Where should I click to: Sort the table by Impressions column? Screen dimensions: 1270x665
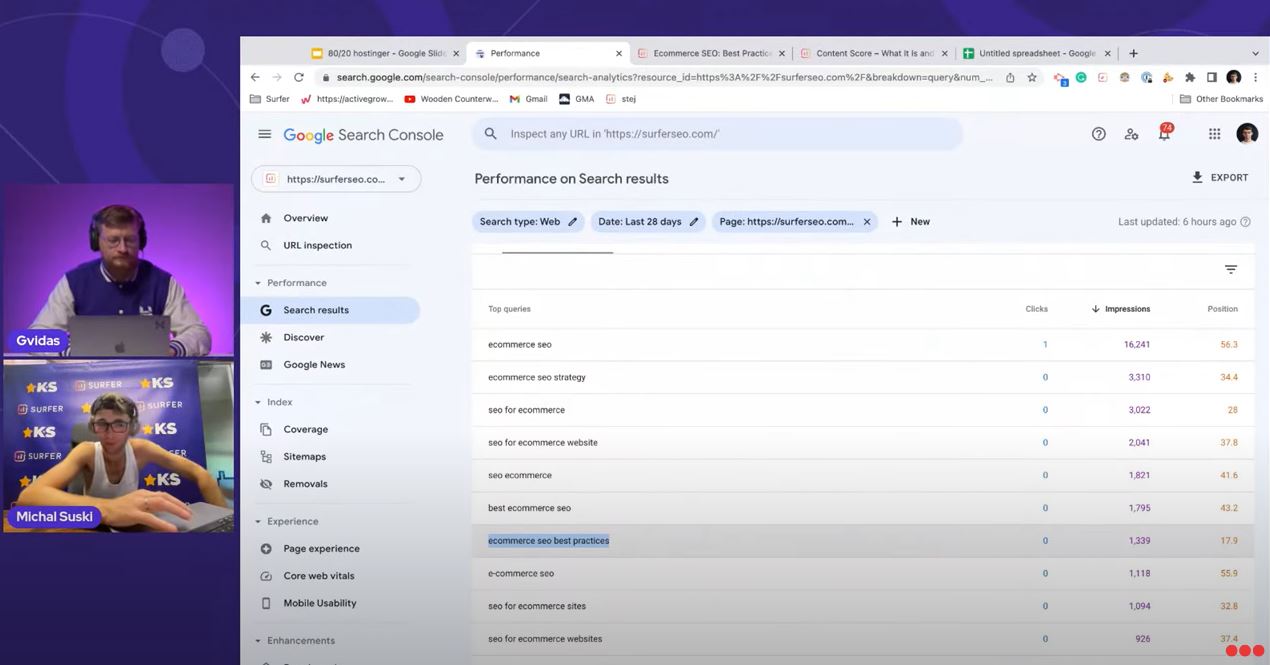[1121, 309]
